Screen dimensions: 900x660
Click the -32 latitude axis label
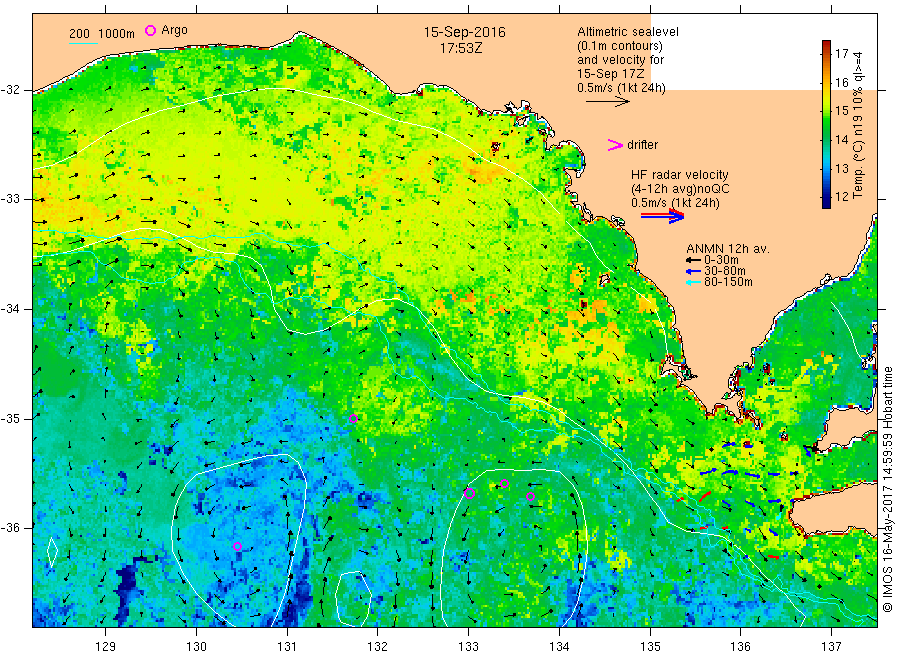click(10, 90)
